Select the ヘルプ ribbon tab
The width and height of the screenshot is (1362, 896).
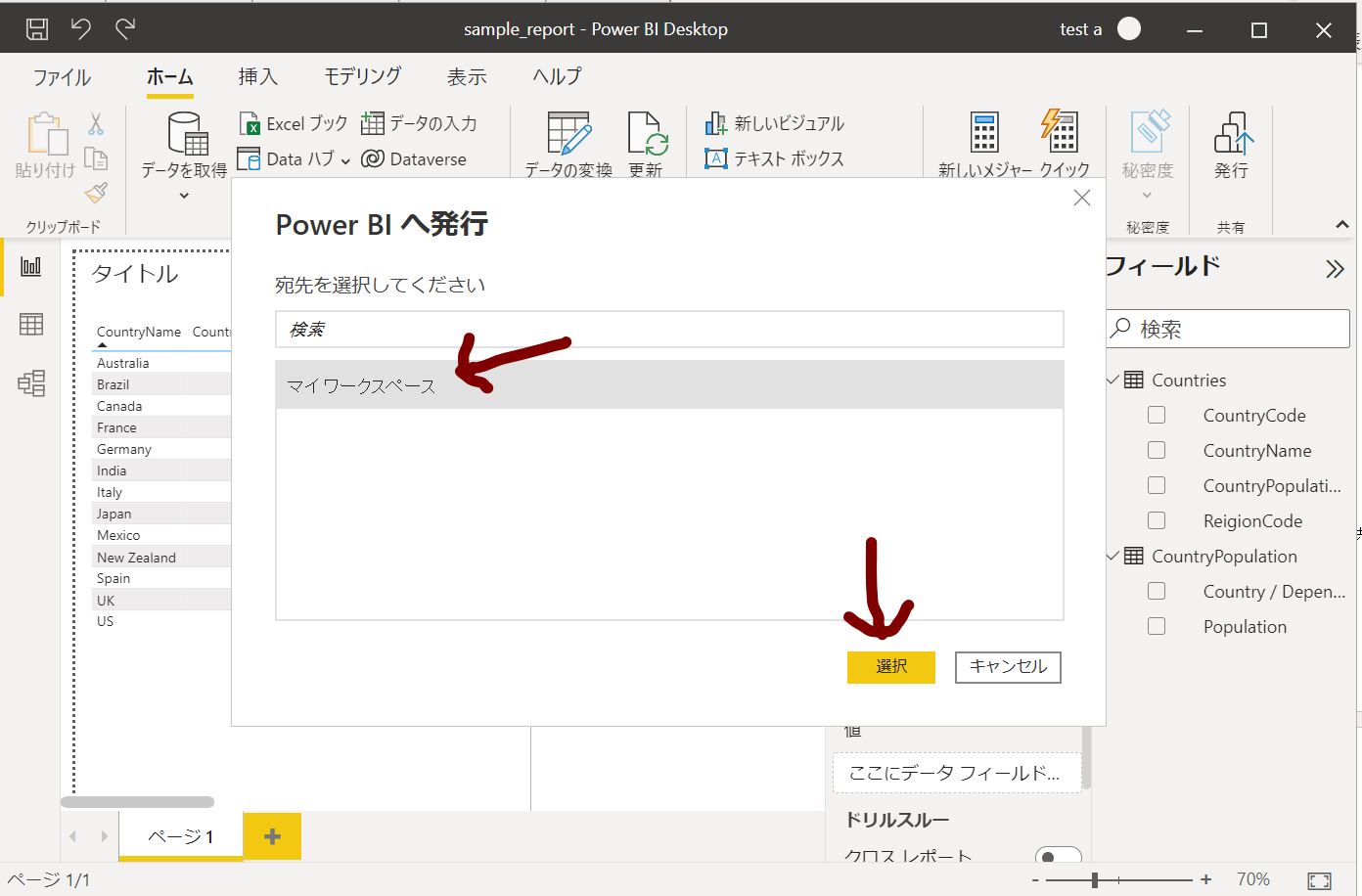click(557, 76)
